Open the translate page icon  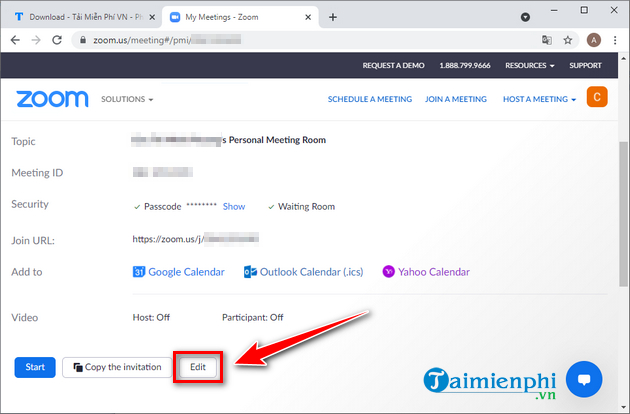546,40
